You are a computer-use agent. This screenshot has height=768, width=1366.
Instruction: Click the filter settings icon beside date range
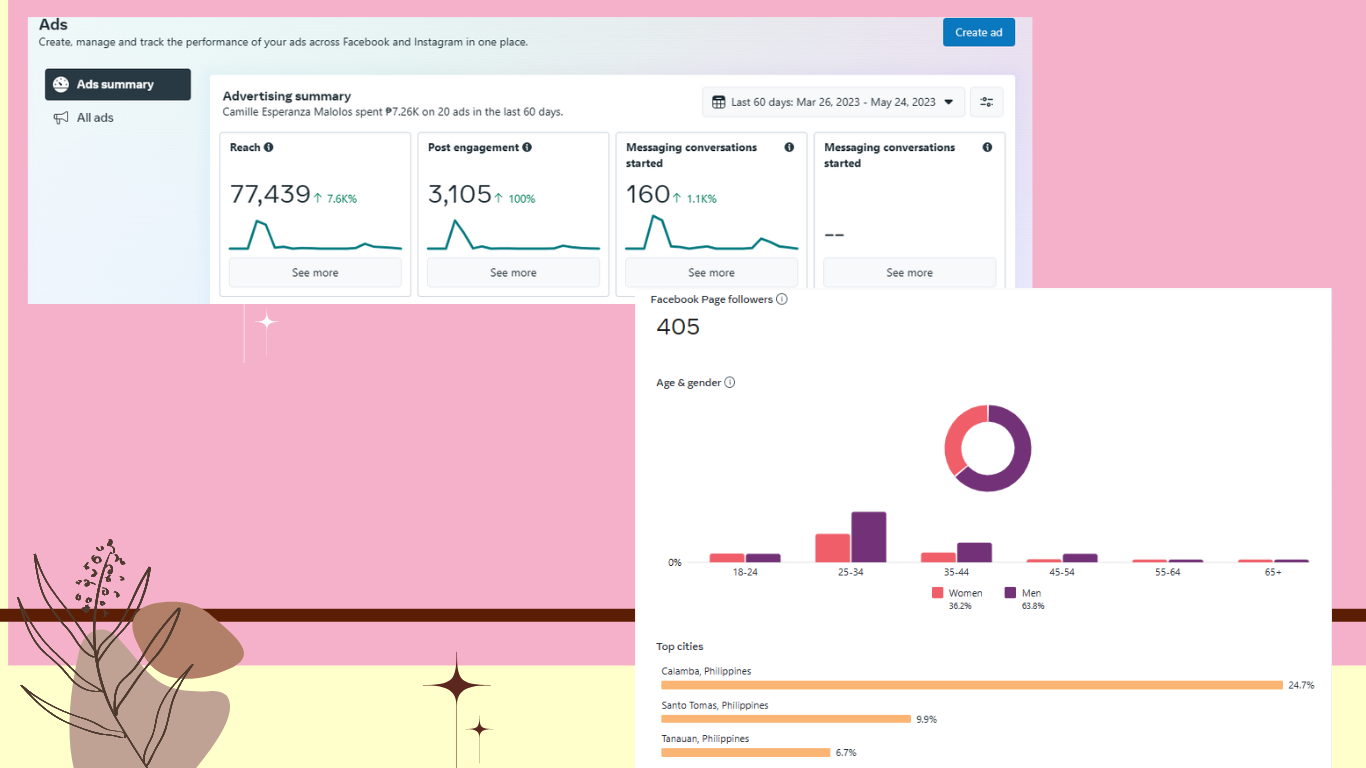click(x=987, y=102)
